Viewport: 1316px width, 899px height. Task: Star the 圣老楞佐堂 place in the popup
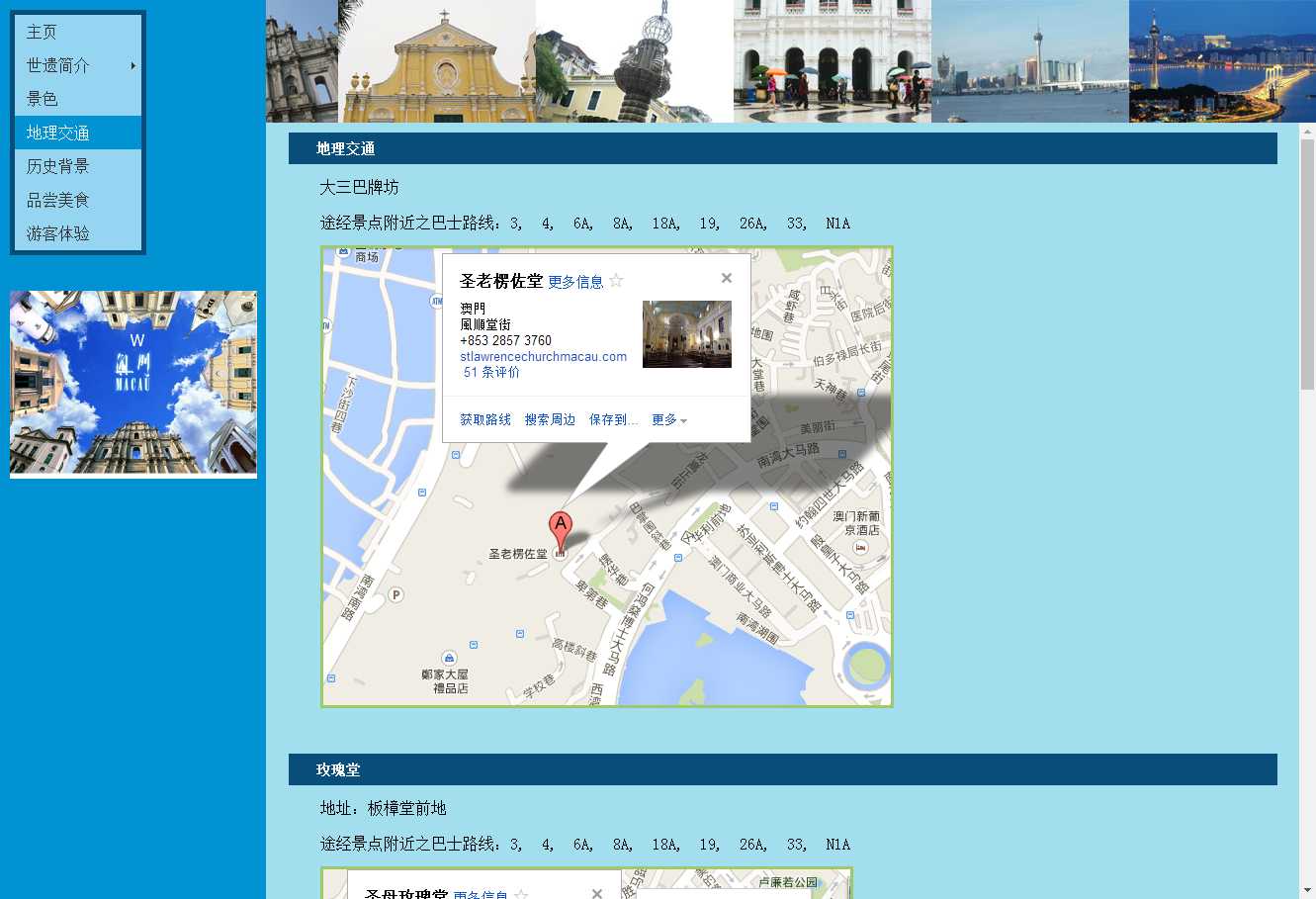tap(616, 281)
